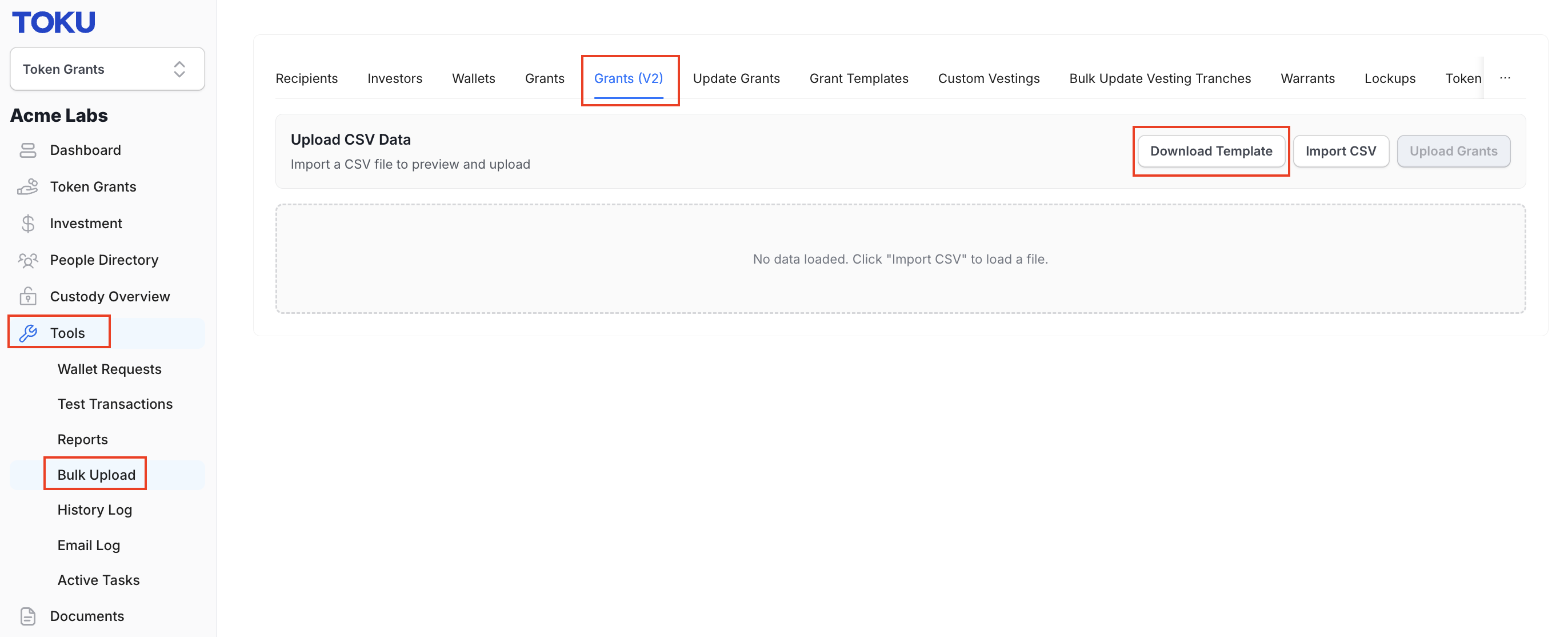Show more tabs via ellipsis icon
Image resolution: width=1568 pixels, height=637 pixels.
[x=1505, y=78]
